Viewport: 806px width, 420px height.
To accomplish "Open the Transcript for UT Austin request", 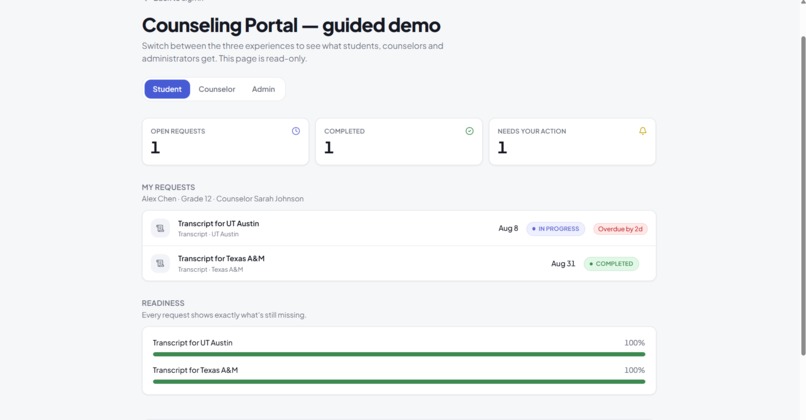I will point(399,228).
